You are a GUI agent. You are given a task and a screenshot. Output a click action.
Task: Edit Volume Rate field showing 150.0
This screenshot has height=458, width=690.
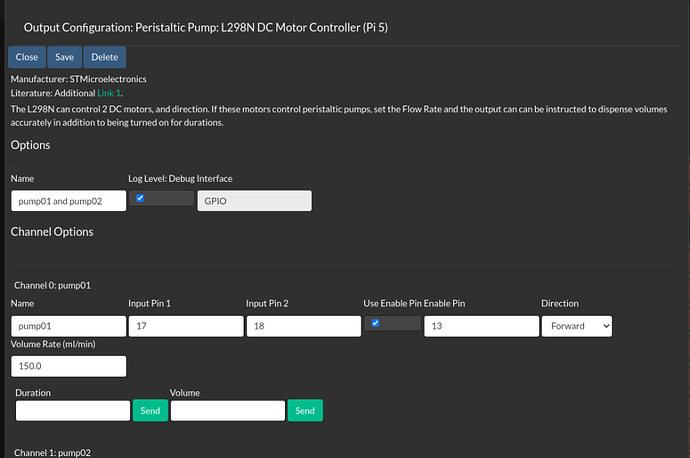(x=69, y=366)
